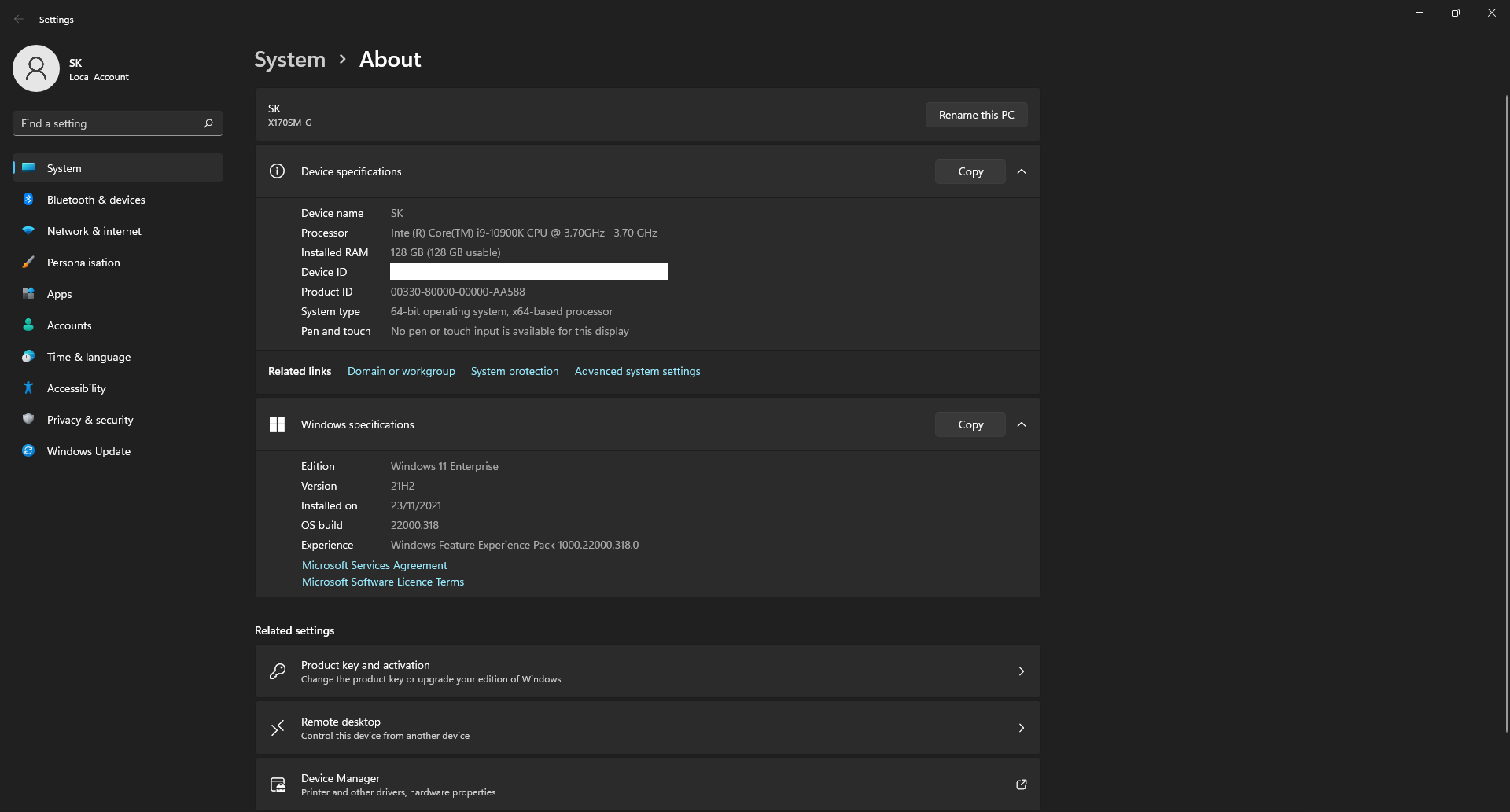Open Domain or workgroup link
Viewport: 1510px width, 812px height.
point(401,371)
